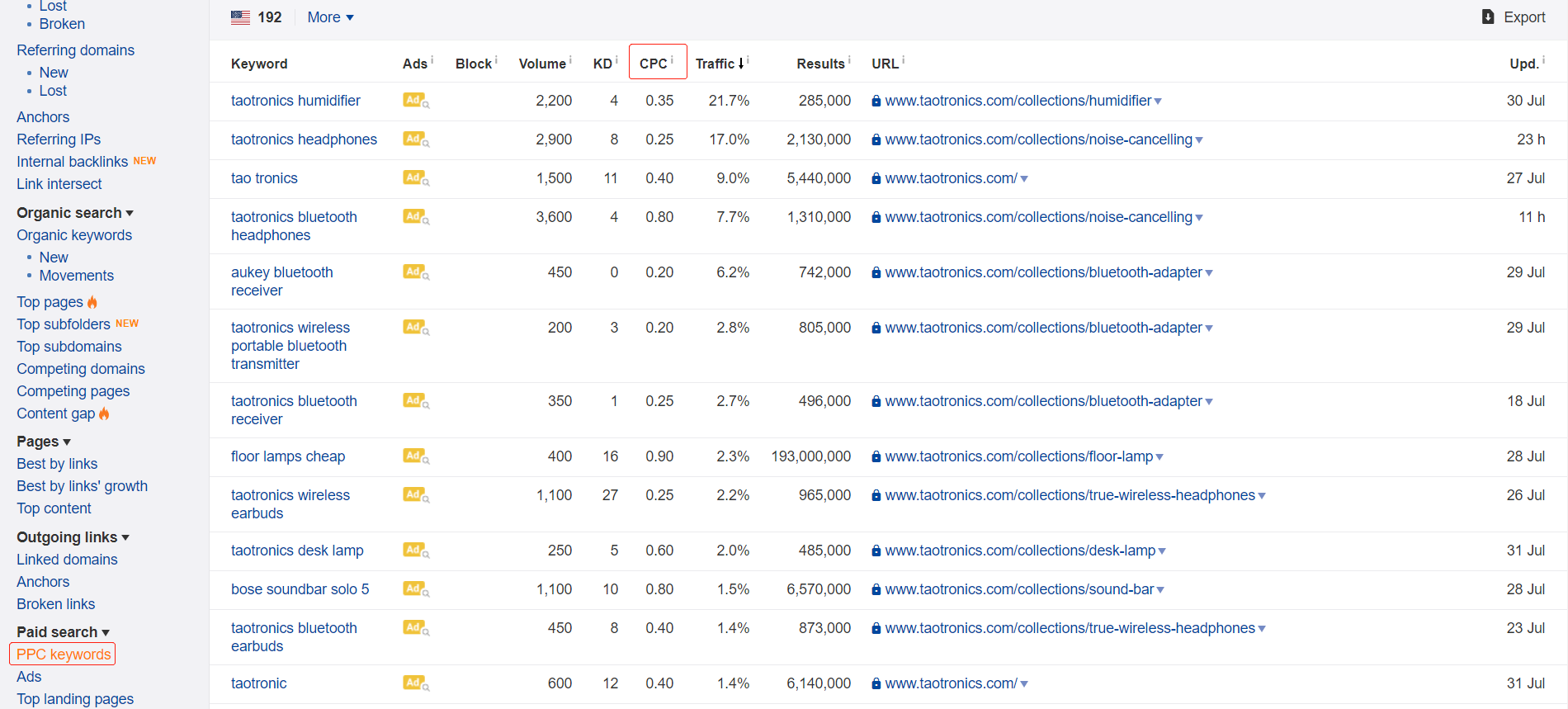Viewport: 1568px width, 709px height.
Task: Open keyword taotronics desk lamp
Action: tap(297, 551)
